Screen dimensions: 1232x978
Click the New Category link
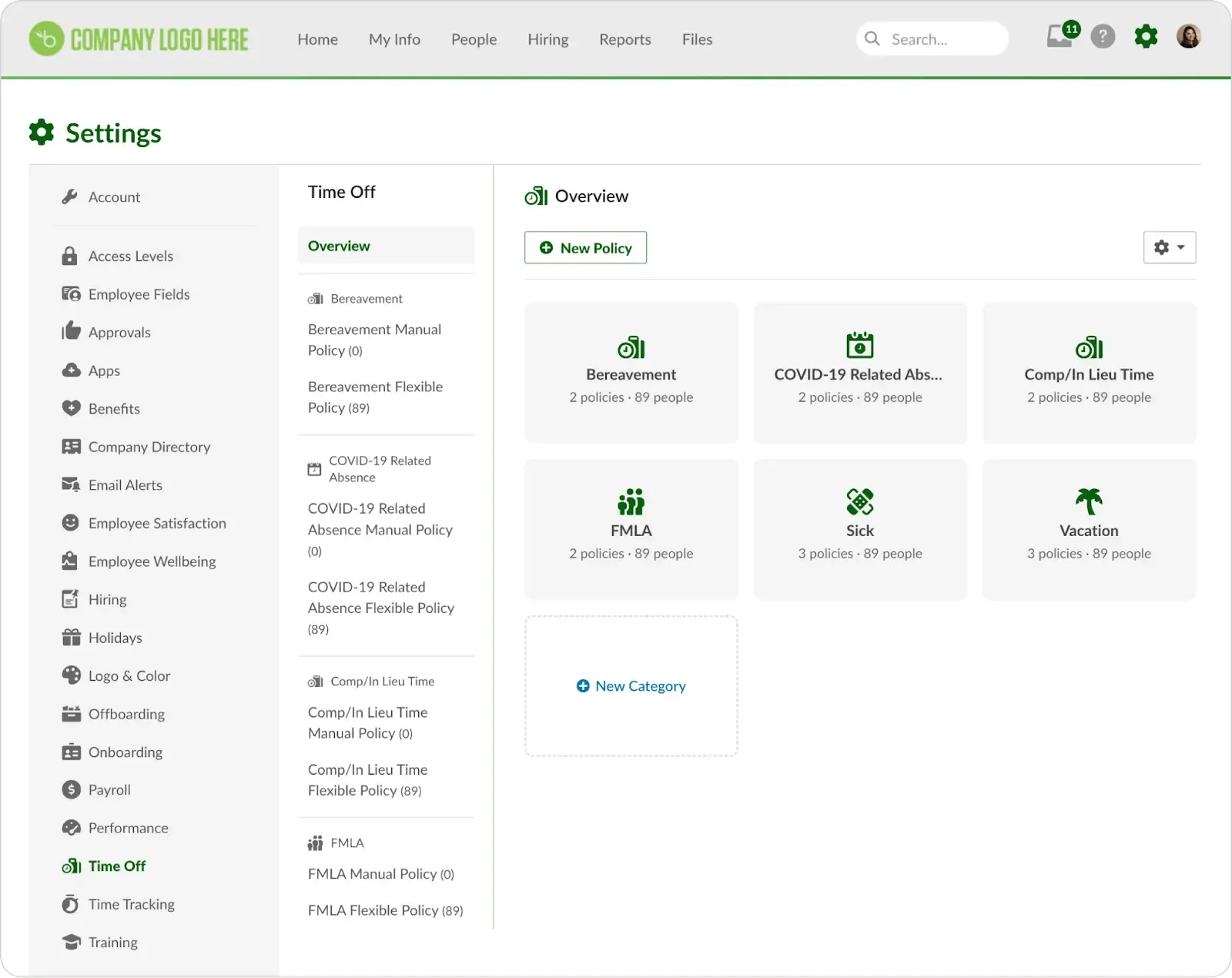[631, 685]
